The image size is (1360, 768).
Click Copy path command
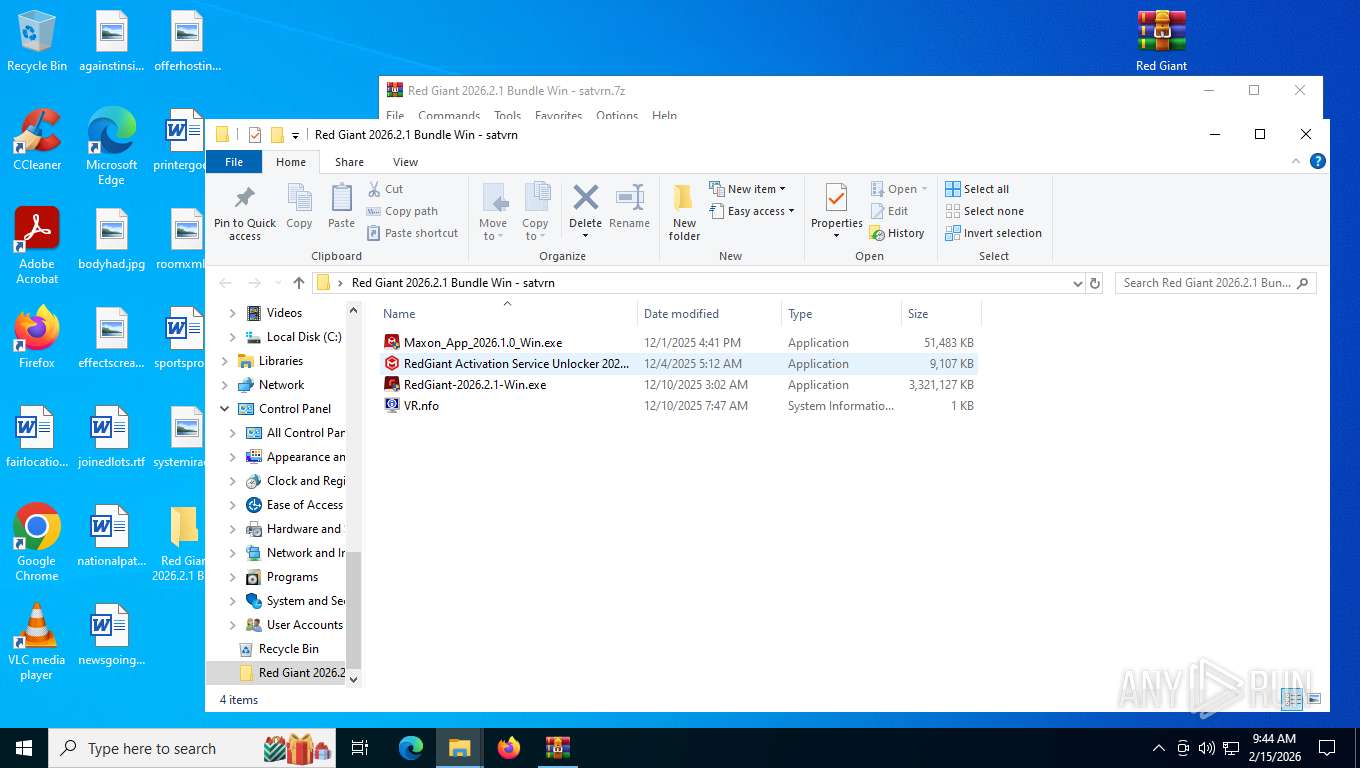[x=402, y=211]
